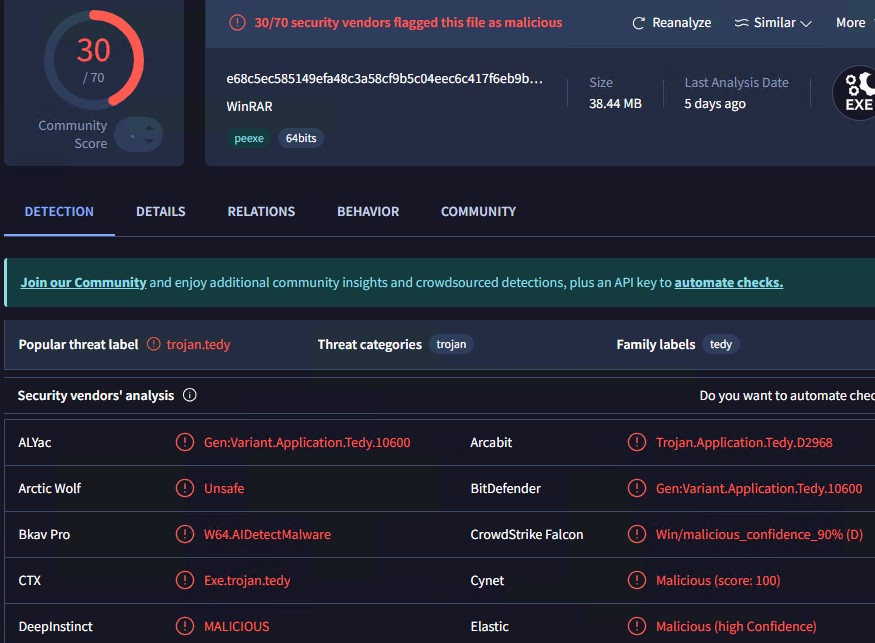
Task: Click the truncated file hash text
Action: [384, 79]
